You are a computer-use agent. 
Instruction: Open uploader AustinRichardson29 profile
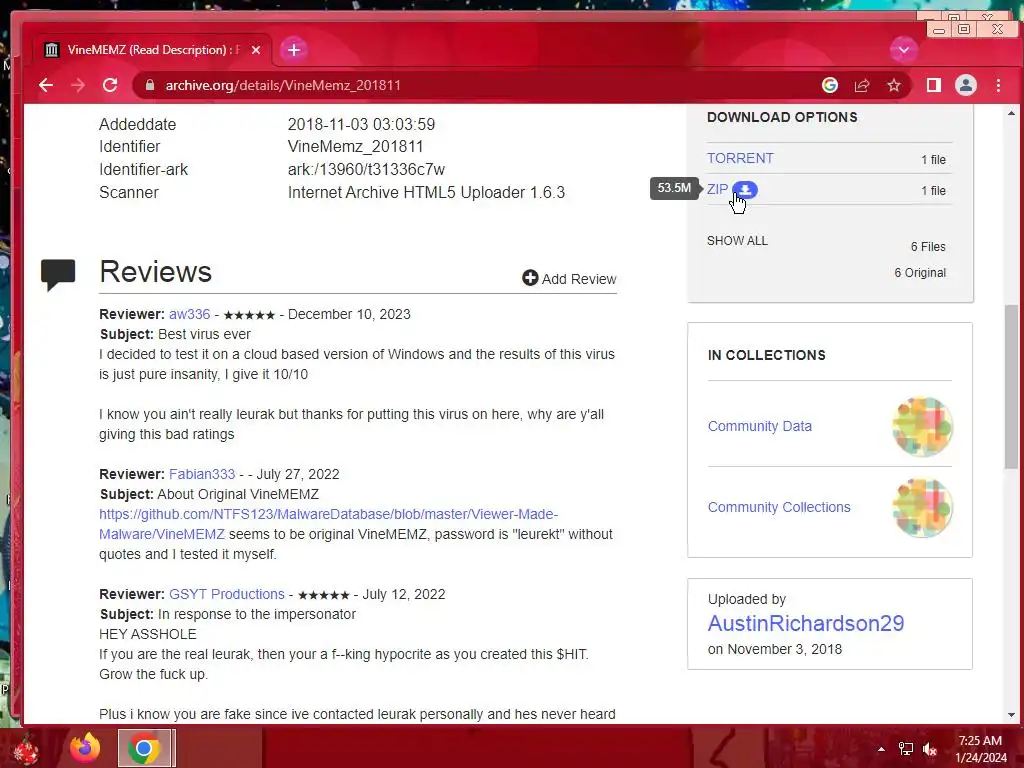[806, 623]
